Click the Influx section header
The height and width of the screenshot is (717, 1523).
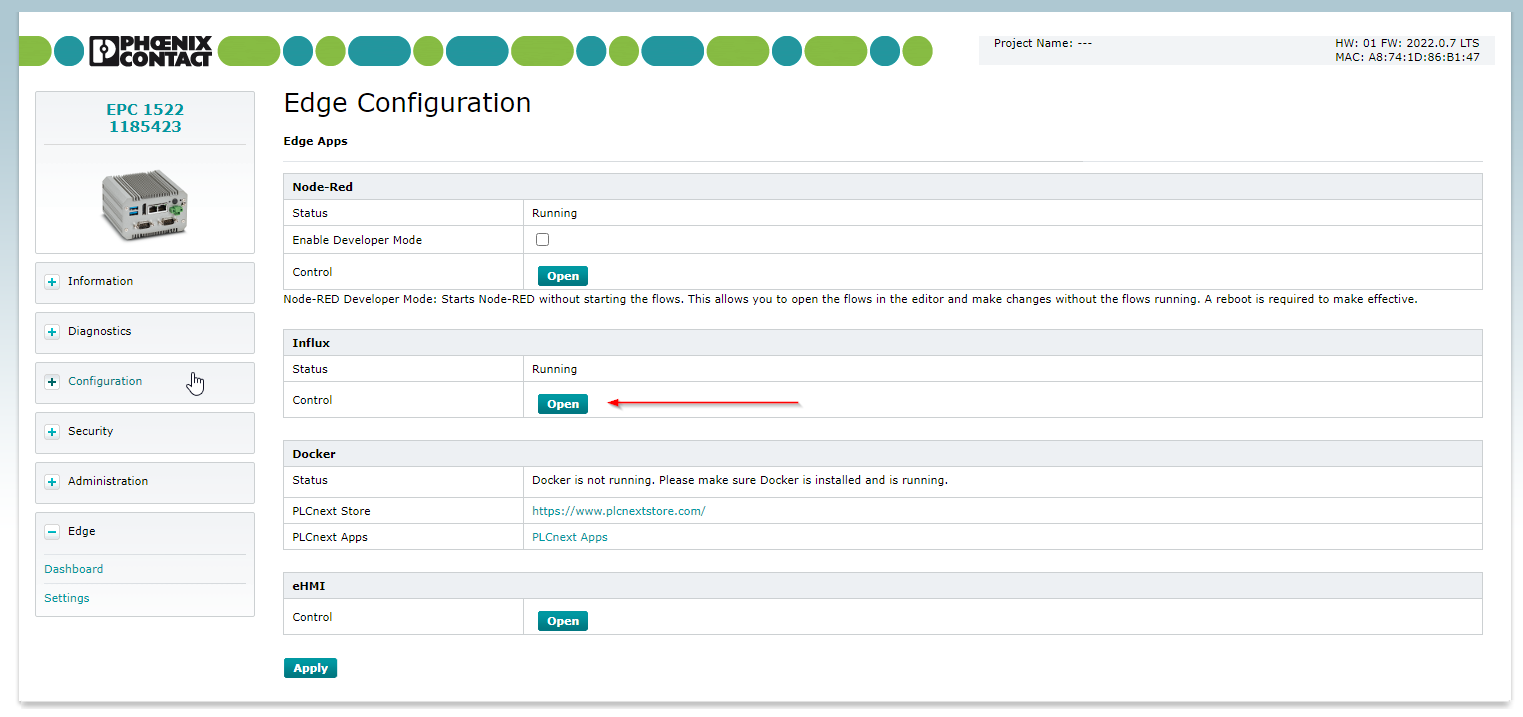pos(883,343)
